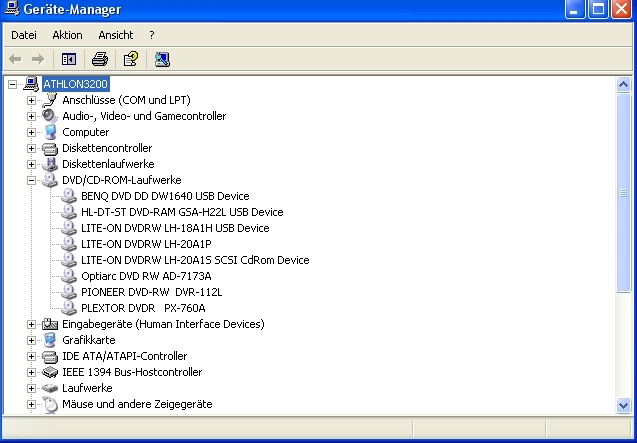Expand Anschlüsse (COM und LPT)

pyautogui.click(x=31, y=100)
